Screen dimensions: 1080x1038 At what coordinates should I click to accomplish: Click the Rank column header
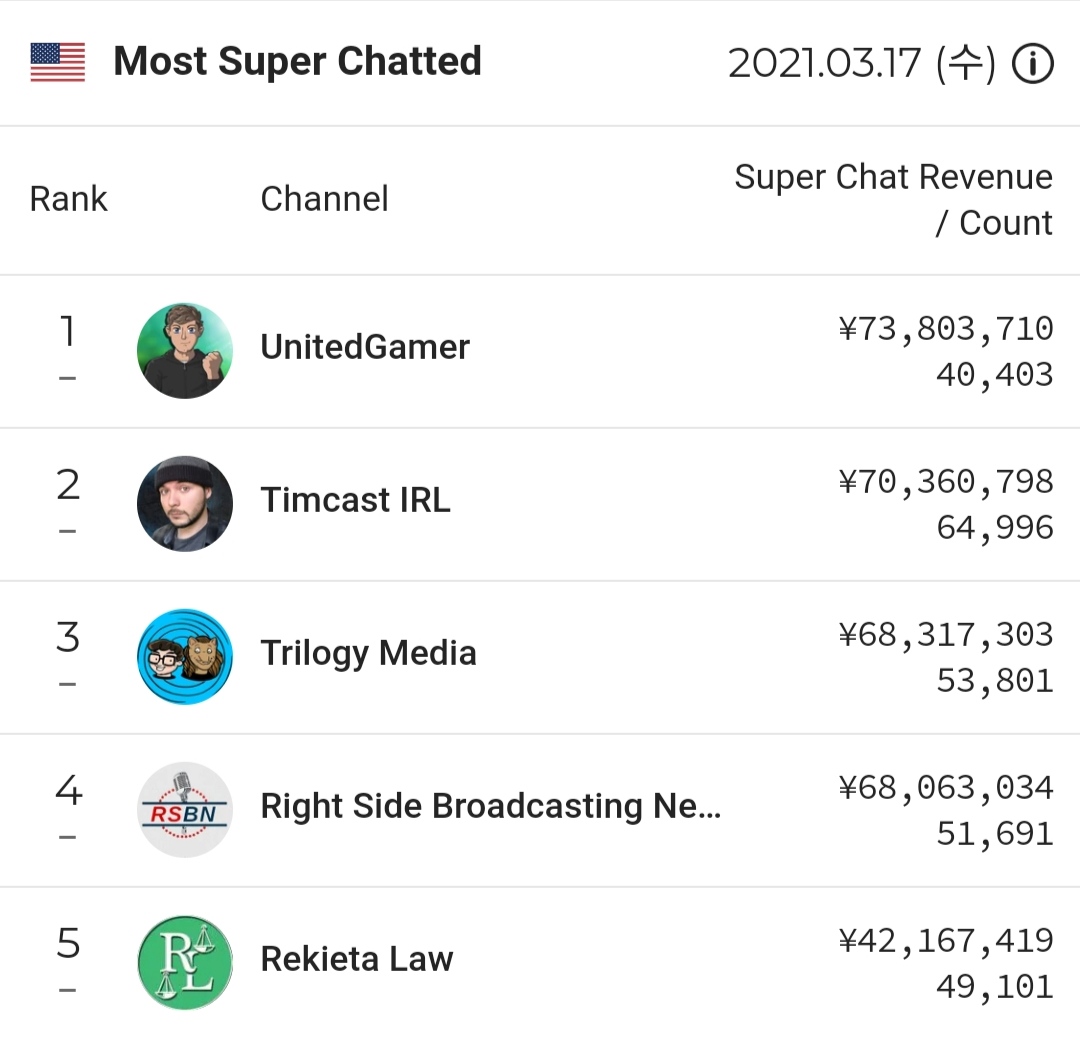click(x=68, y=200)
